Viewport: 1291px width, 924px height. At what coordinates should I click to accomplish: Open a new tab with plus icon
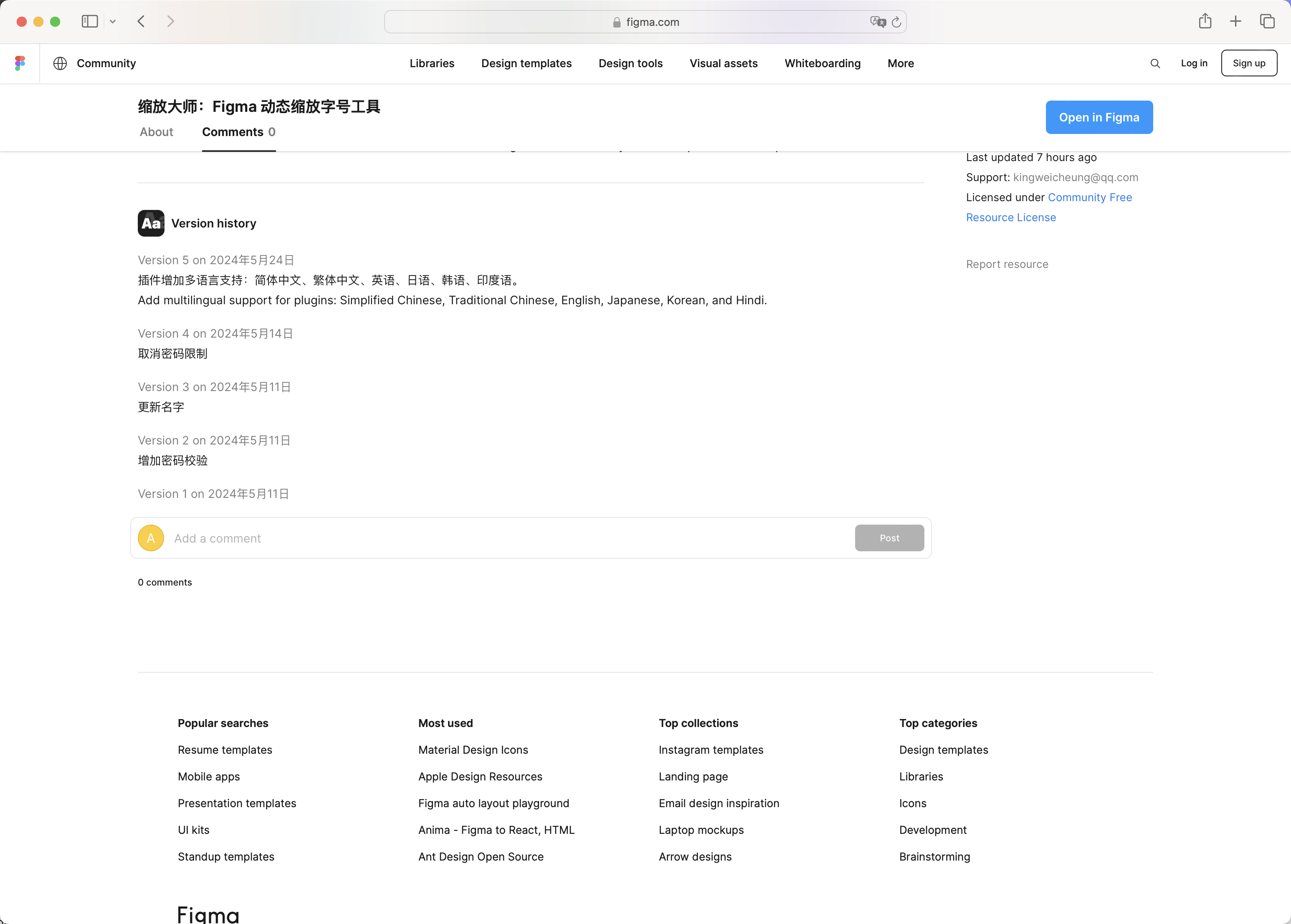(1236, 22)
